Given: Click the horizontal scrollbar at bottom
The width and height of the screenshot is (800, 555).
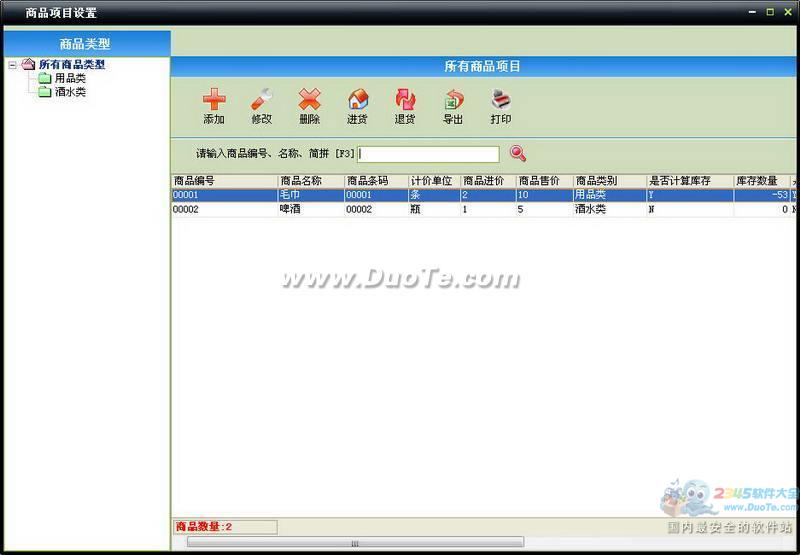Looking at the screenshot, I should coord(354,543).
